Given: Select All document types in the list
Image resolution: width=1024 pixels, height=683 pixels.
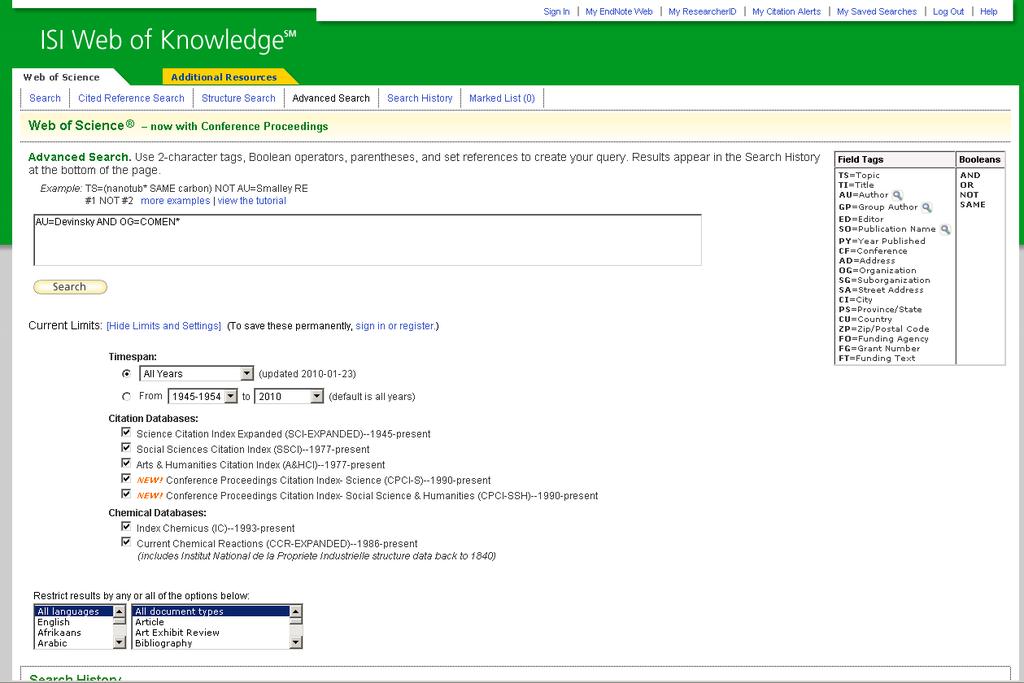Looking at the screenshot, I should (211, 611).
